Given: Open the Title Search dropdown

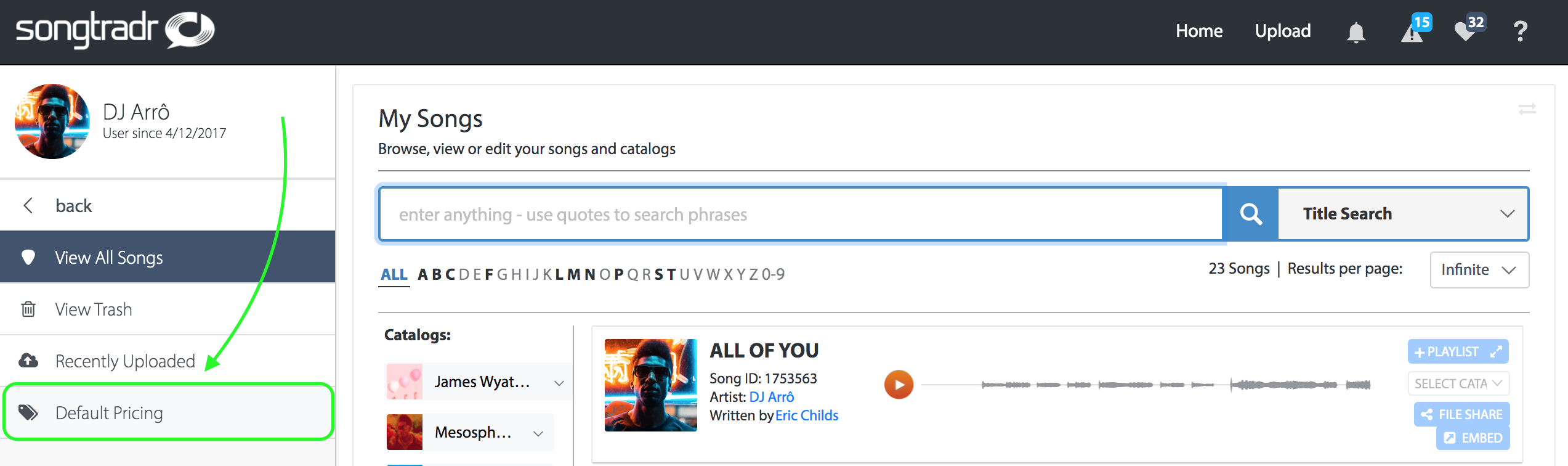Looking at the screenshot, I should click(x=1403, y=214).
